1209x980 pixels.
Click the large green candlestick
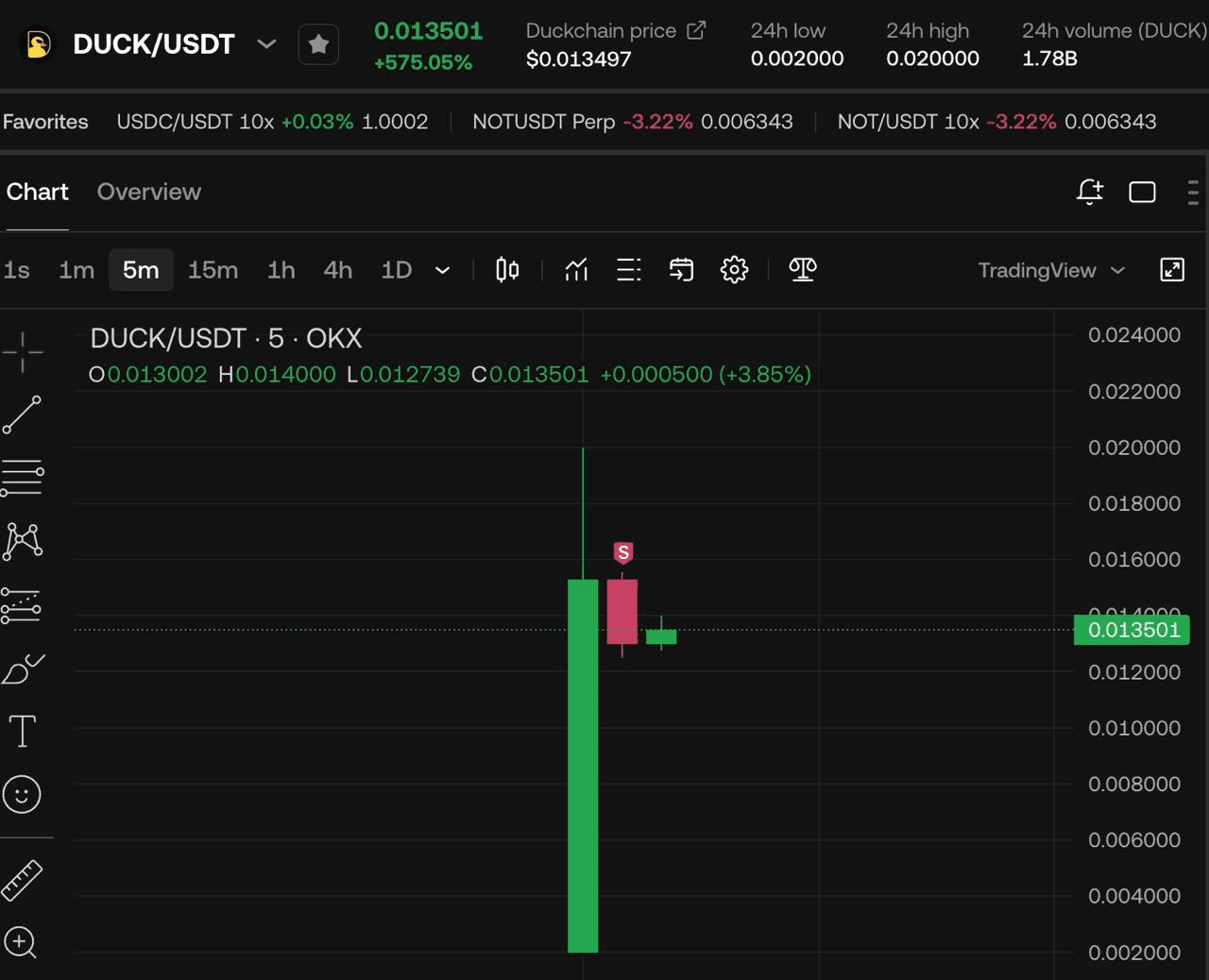tap(583, 766)
